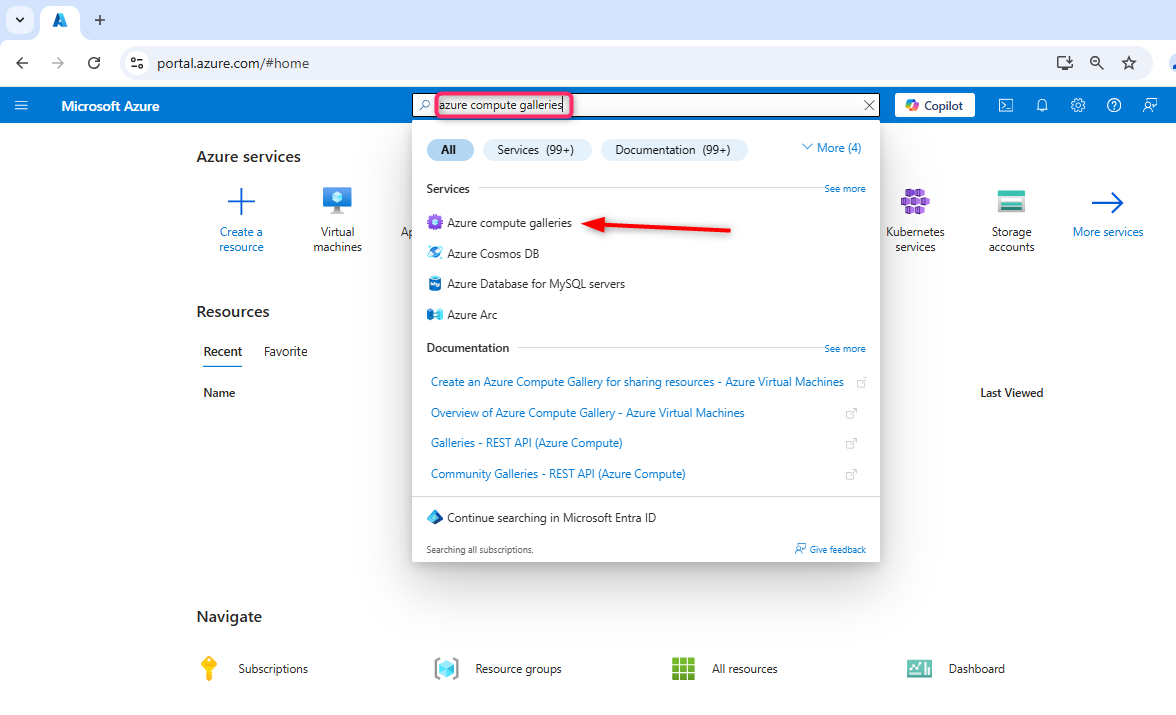Viewport: 1176px width, 715px height.
Task: Click the All resources navigate link
Action: tap(745, 668)
